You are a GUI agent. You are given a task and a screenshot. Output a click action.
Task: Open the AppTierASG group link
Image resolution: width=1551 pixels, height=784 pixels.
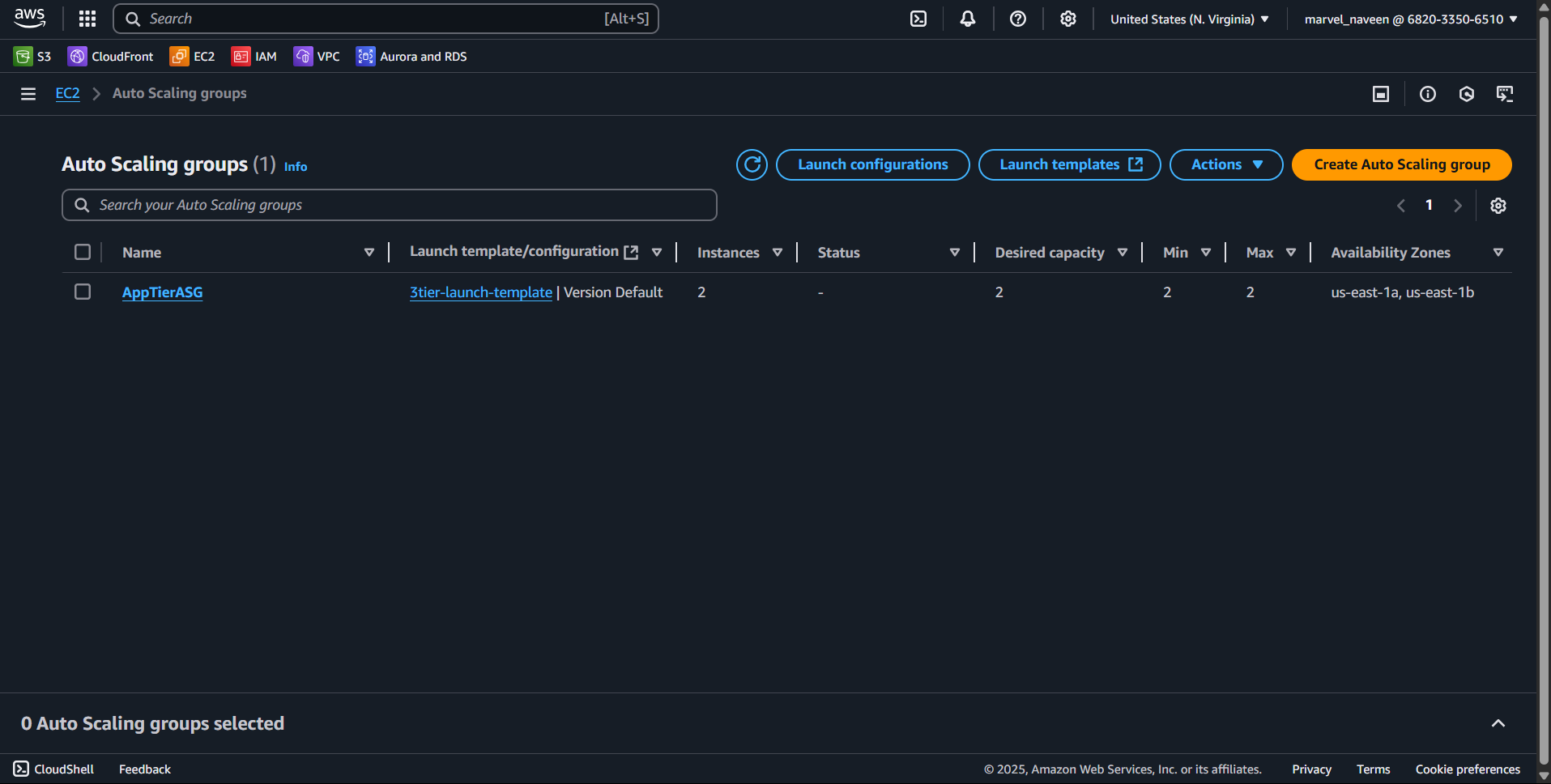tap(162, 292)
